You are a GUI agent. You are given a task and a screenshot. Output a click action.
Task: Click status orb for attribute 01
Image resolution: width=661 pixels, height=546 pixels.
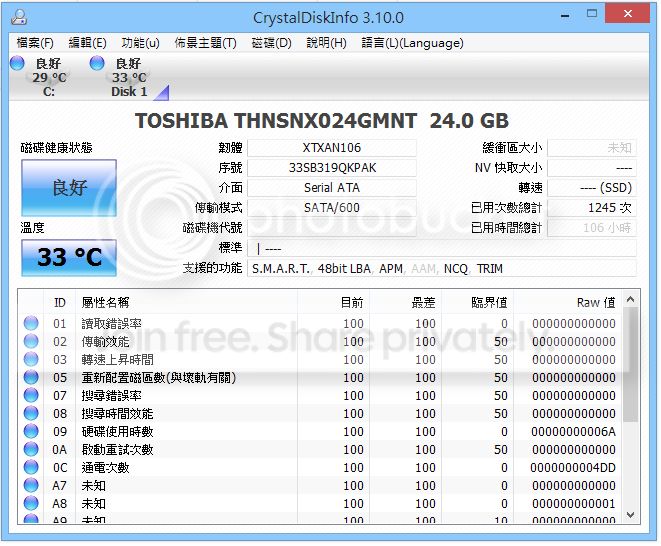(x=31, y=323)
